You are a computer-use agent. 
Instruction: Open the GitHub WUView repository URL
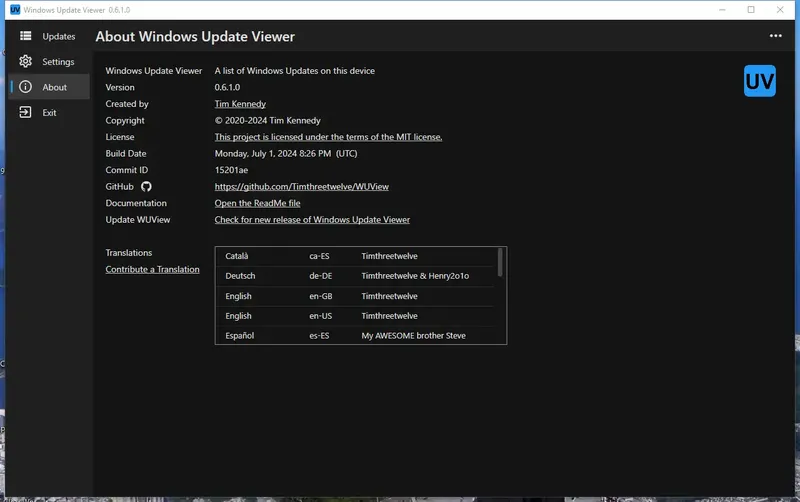(x=302, y=187)
